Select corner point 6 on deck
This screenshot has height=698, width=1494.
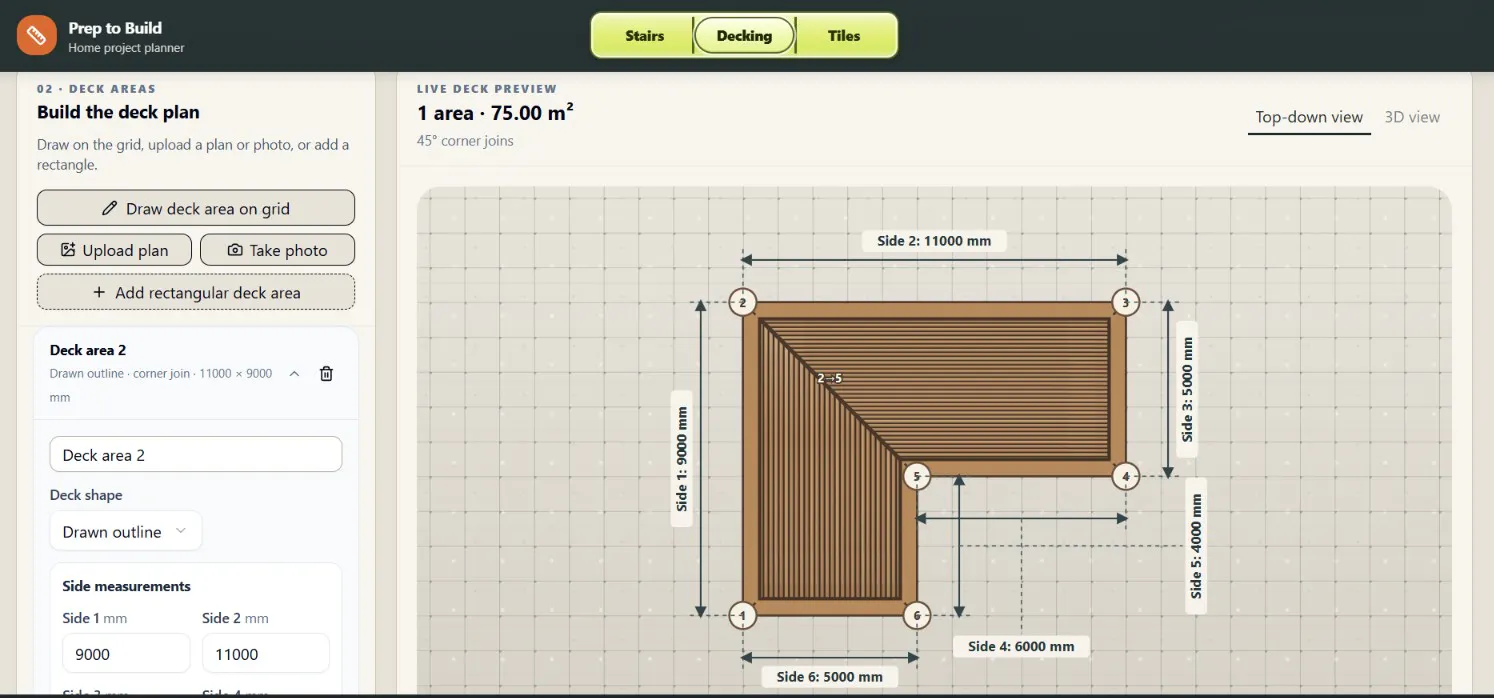point(917,614)
